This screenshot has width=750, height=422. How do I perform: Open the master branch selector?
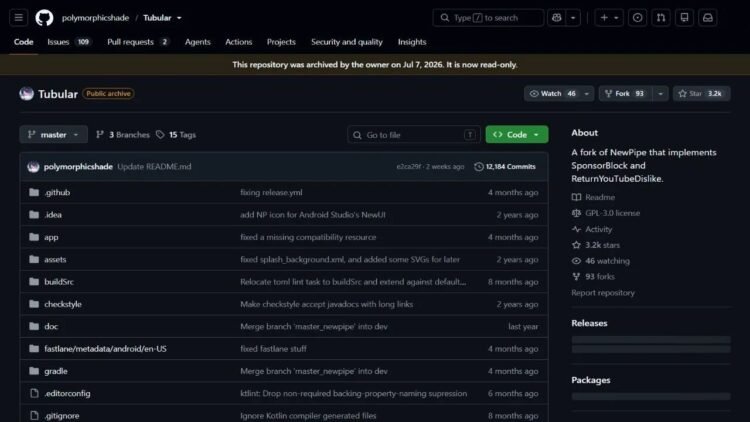54,135
